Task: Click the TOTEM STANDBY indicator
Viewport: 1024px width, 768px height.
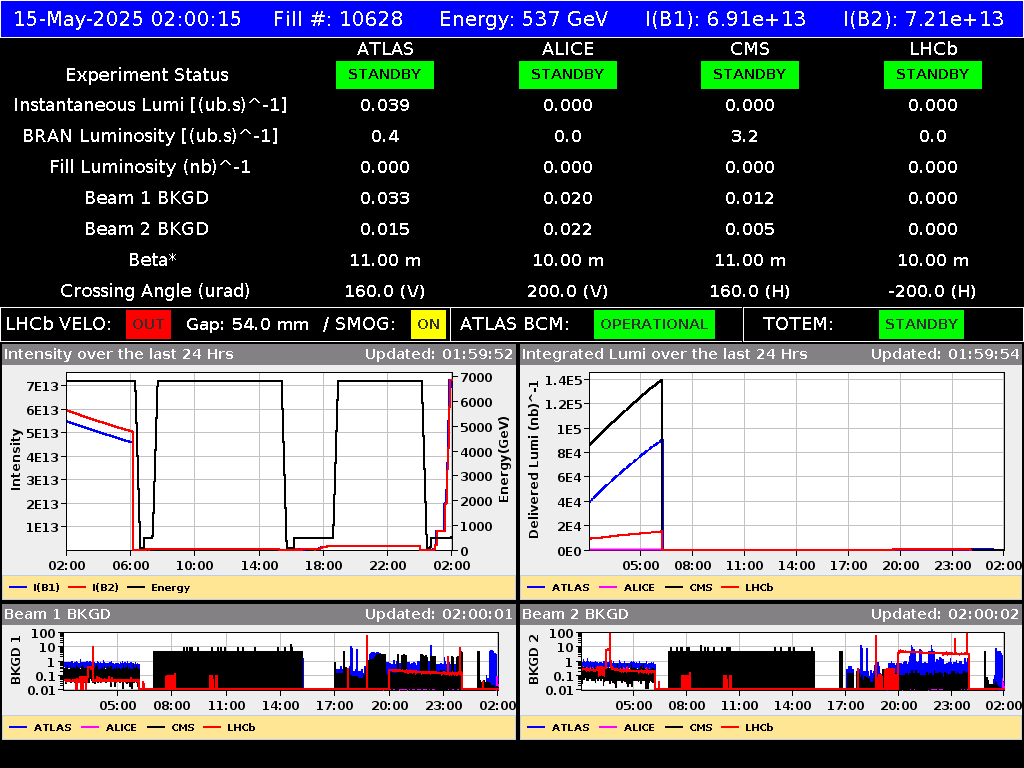Action: 921,324
